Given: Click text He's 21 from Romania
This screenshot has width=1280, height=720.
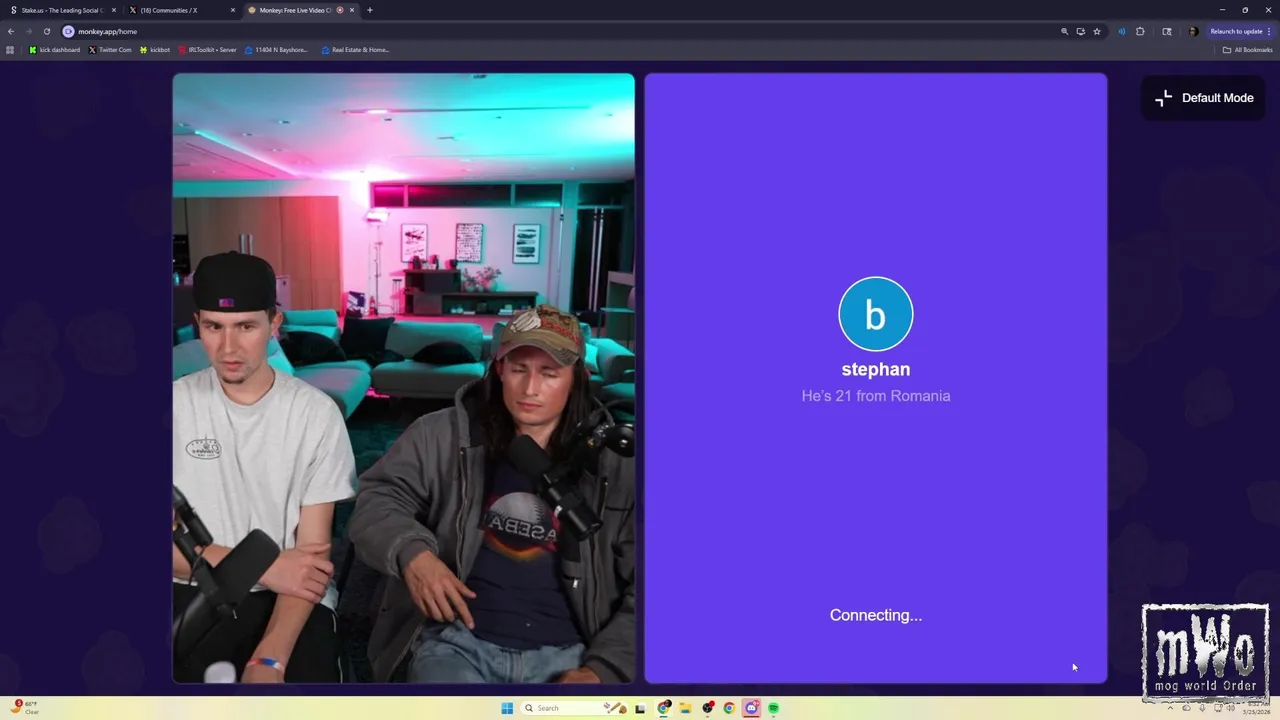Looking at the screenshot, I should pyautogui.click(x=876, y=396).
